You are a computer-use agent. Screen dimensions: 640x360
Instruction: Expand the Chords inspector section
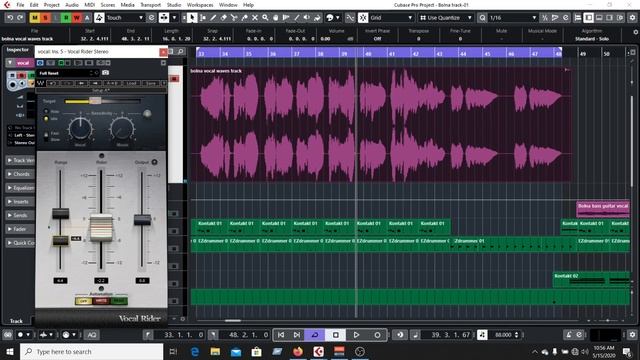(x=19, y=174)
